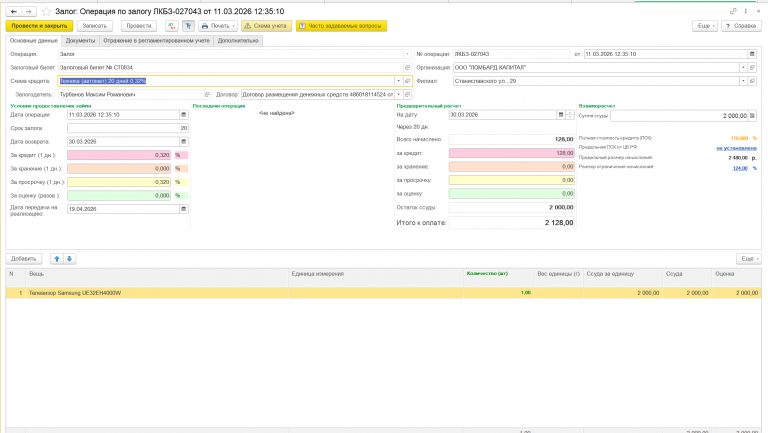Click the На дату stepper arrows

570,115
